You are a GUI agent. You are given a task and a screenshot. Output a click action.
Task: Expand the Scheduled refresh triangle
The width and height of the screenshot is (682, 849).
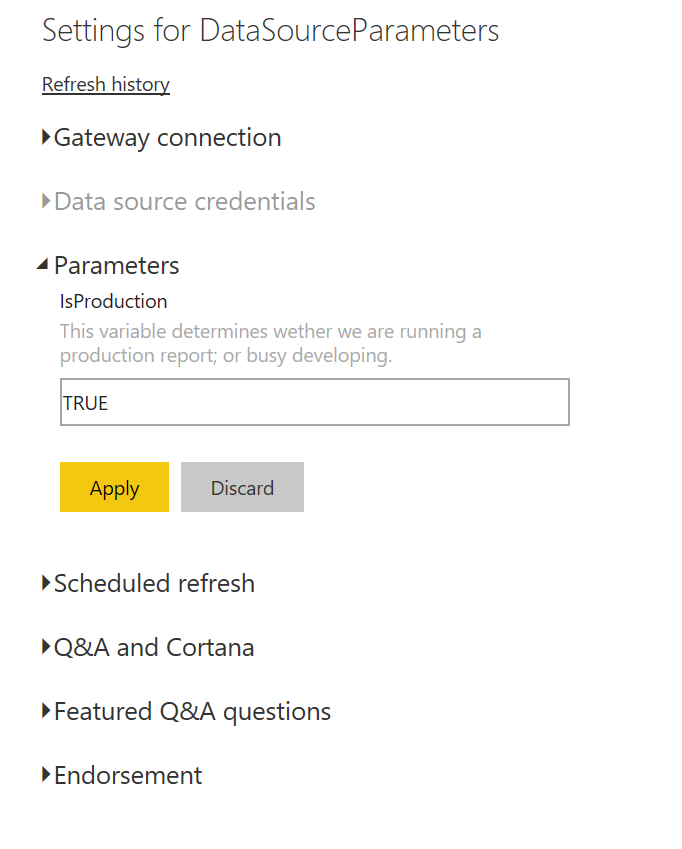coord(46,583)
